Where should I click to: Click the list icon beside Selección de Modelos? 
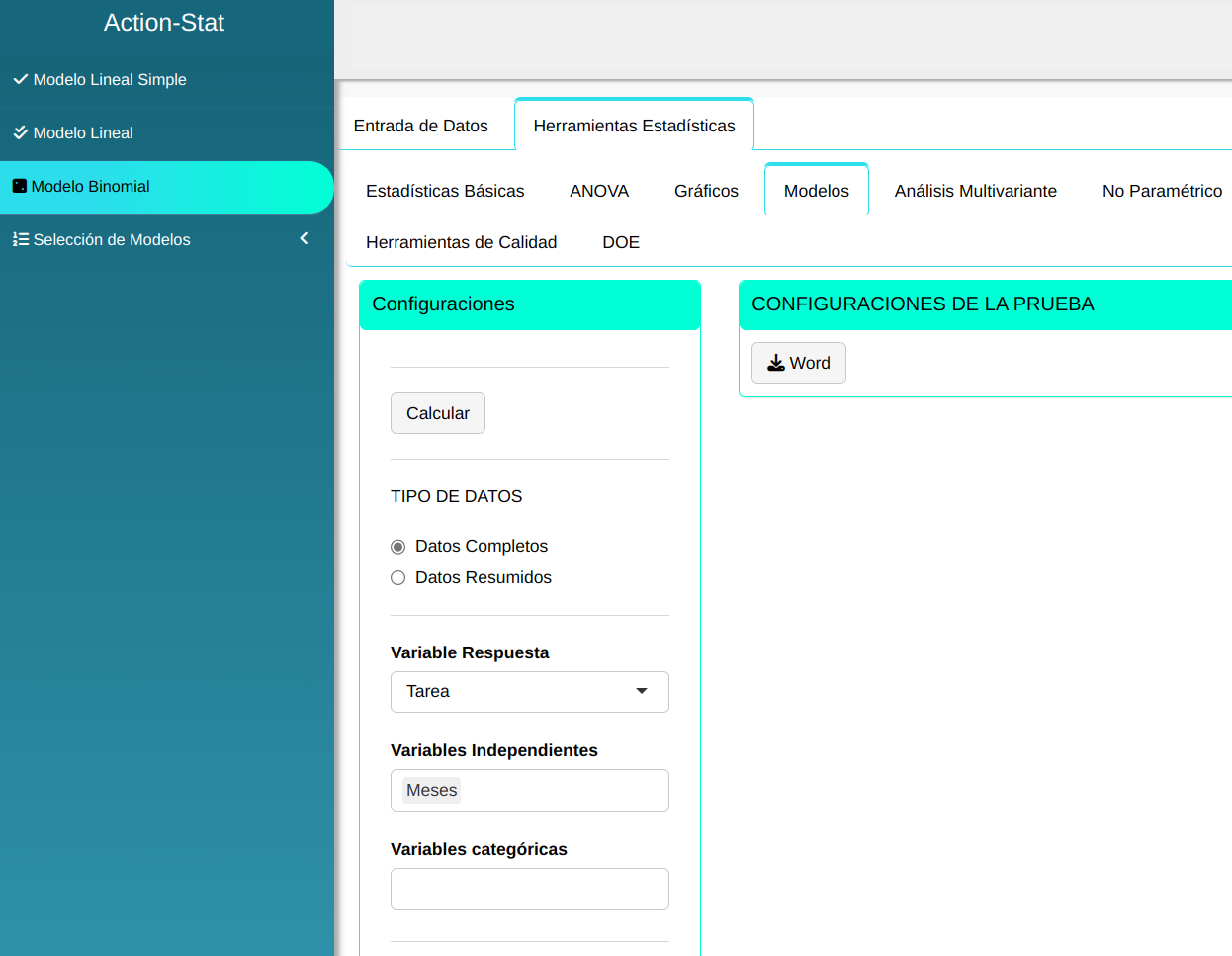[x=20, y=239]
